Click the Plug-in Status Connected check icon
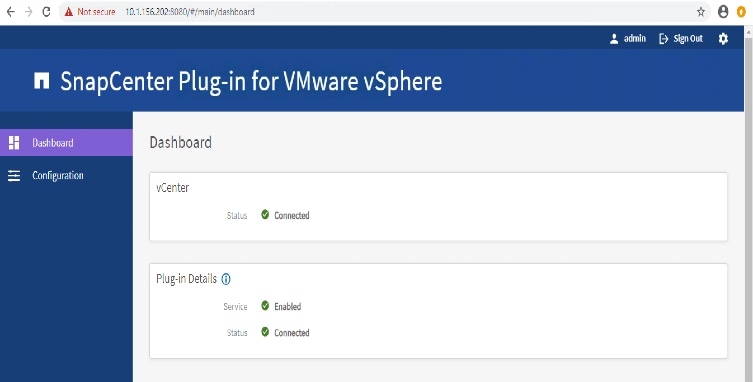The width and height of the screenshot is (753, 382). coord(265,332)
